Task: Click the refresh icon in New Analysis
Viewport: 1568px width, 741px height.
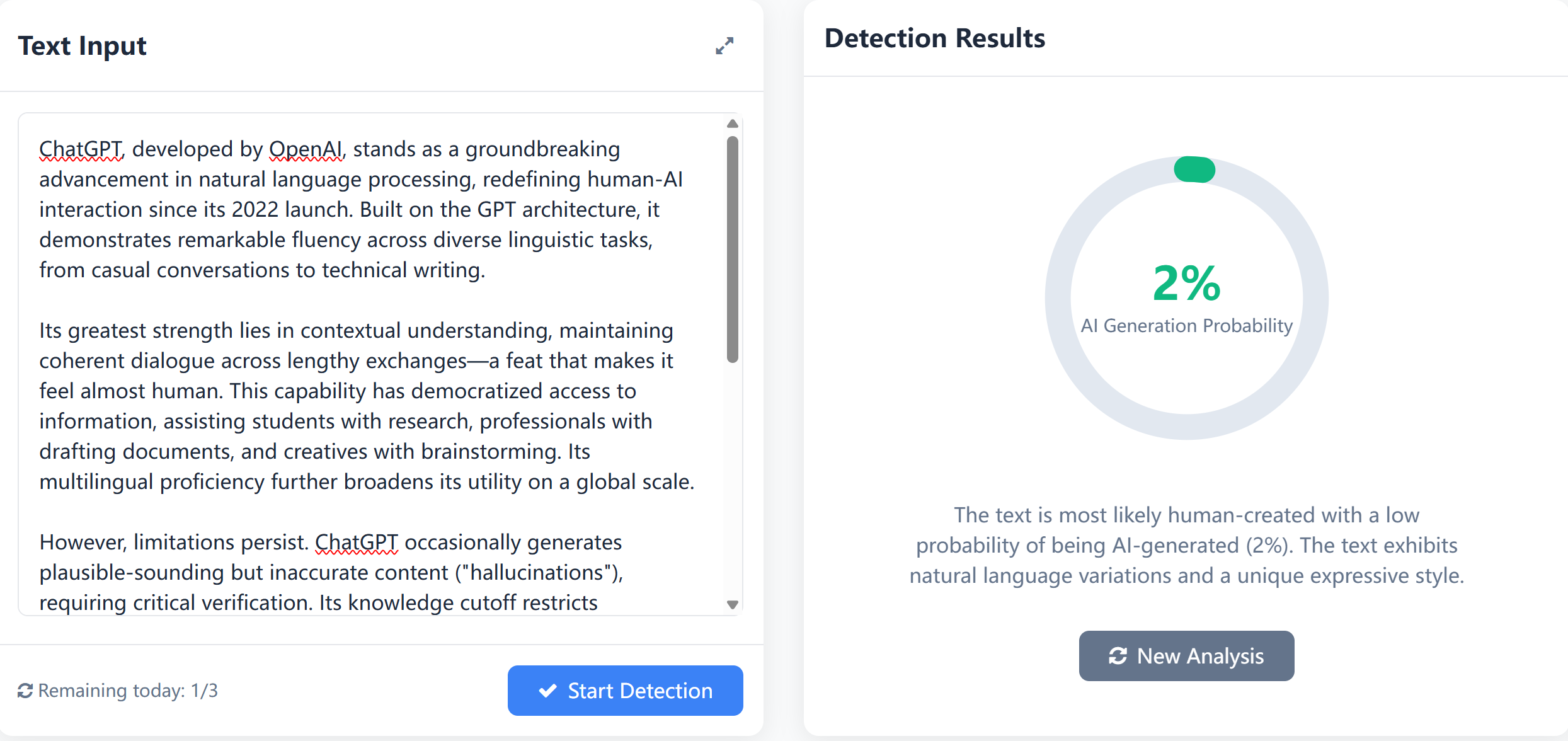Action: coord(1118,656)
